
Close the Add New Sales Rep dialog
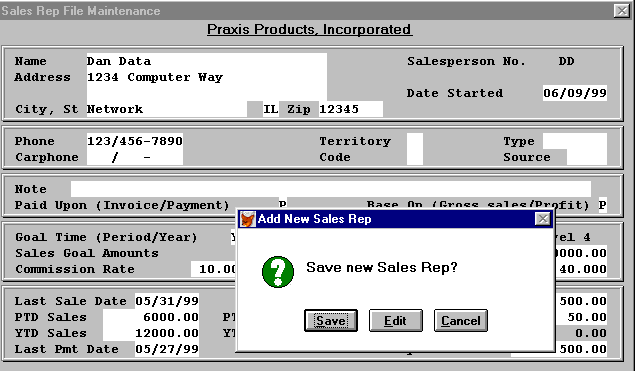543,219
